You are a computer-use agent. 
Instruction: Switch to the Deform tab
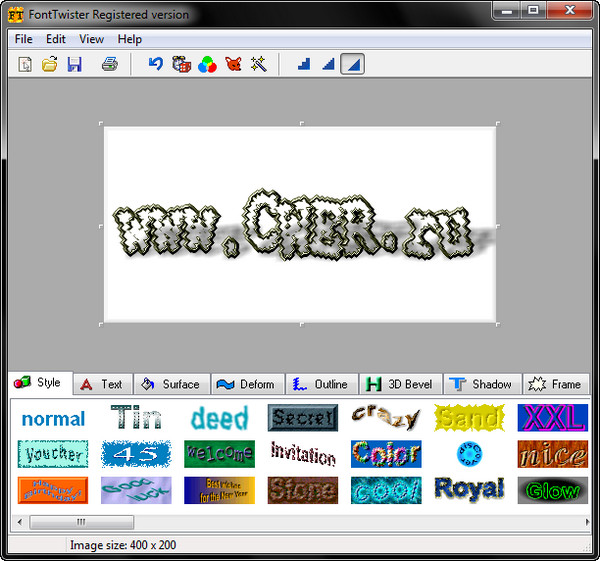(x=245, y=384)
